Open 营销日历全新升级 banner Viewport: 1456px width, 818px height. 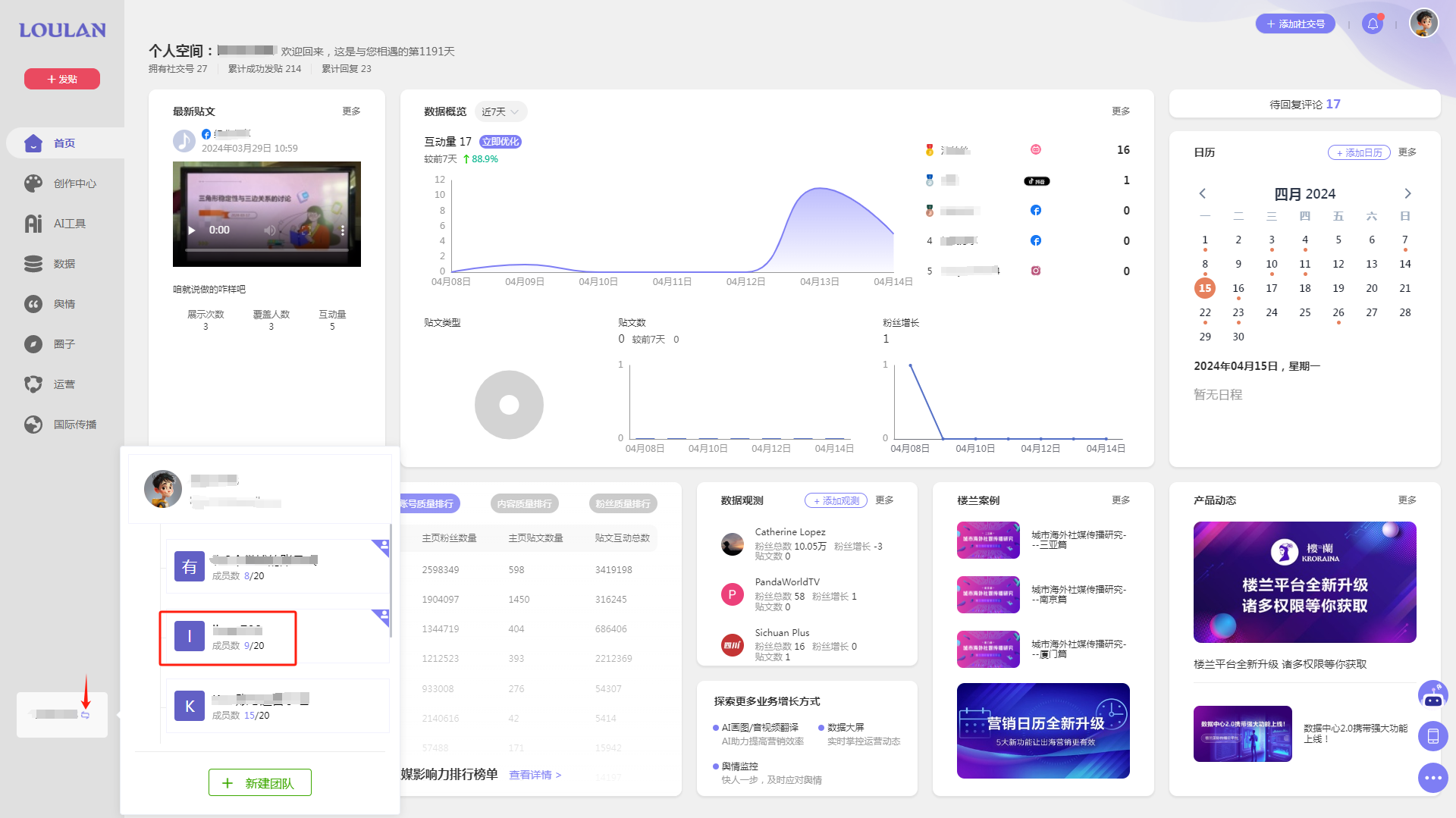pyautogui.click(x=1043, y=731)
